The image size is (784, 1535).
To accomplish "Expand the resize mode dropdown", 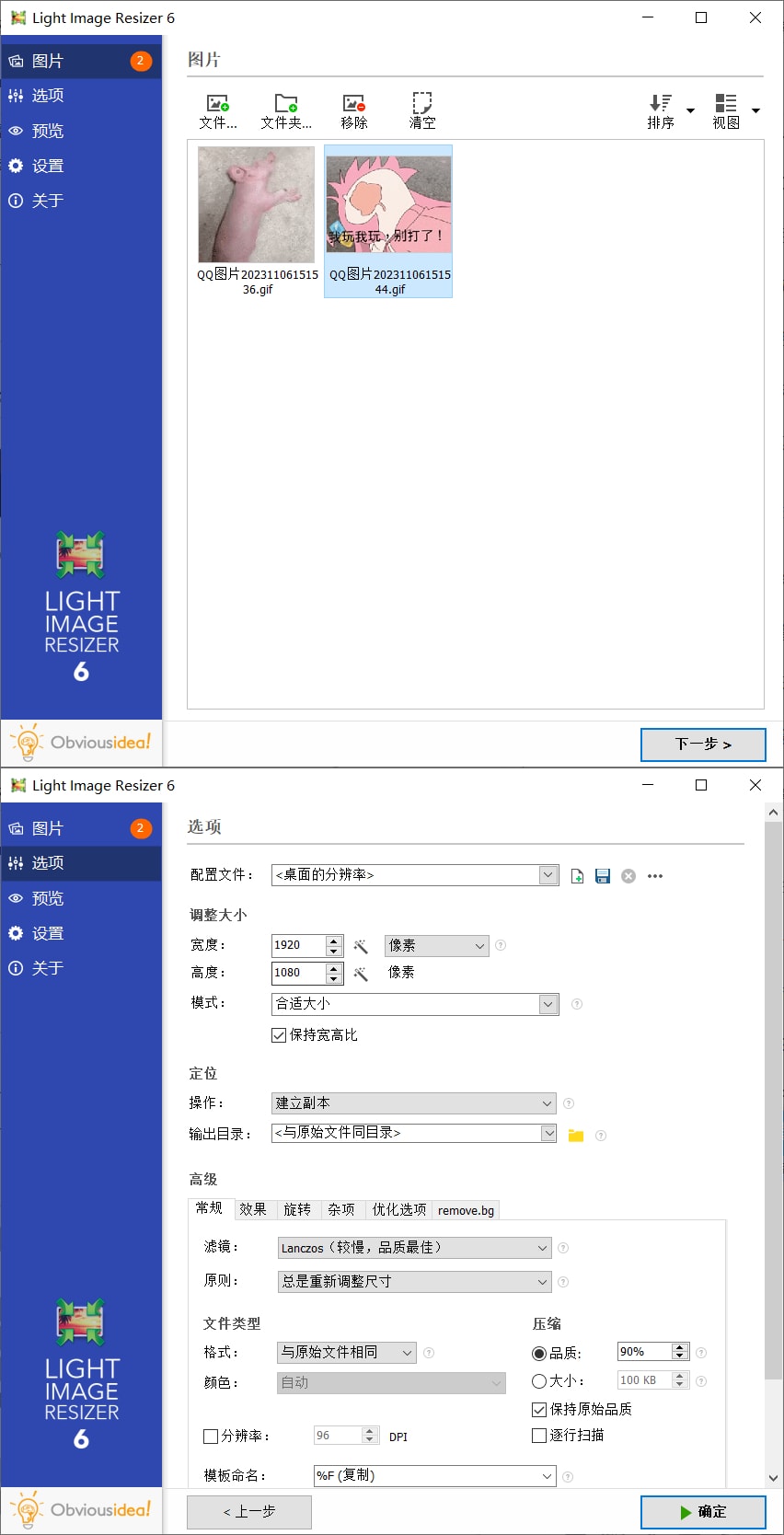I will [548, 1004].
